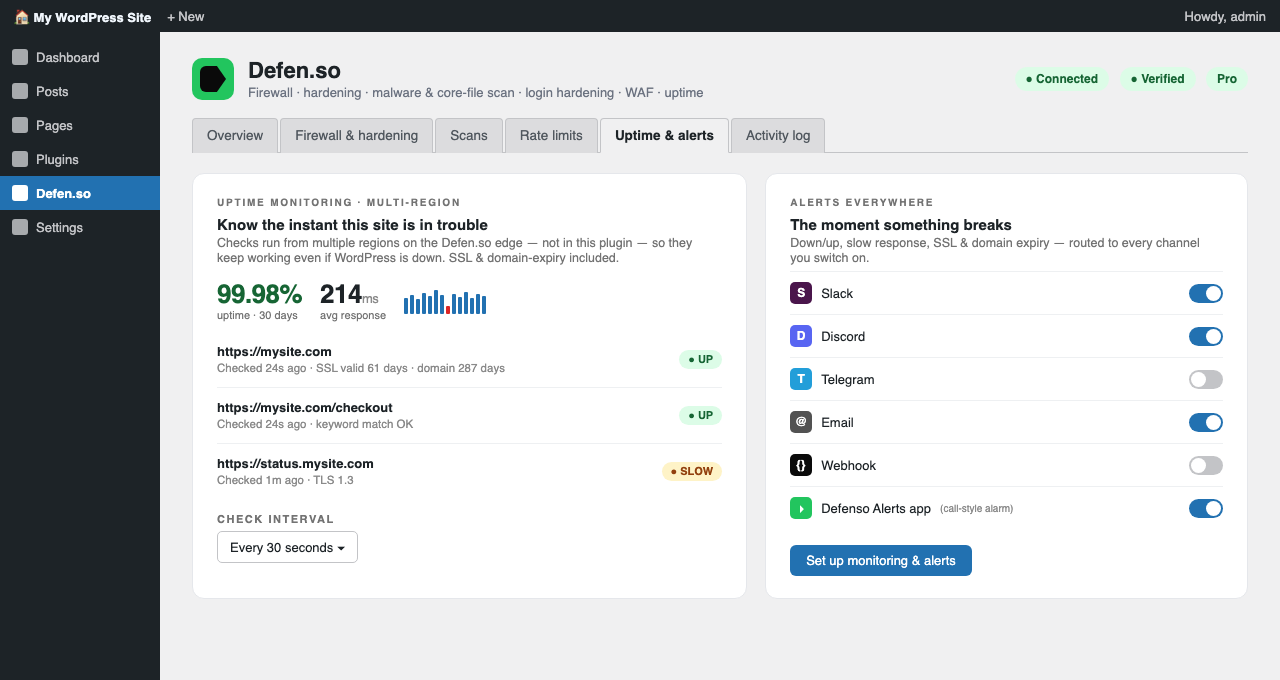Click the Pages sidebar icon
The width and height of the screenshot is (1280, 680).
coord(20,125)
